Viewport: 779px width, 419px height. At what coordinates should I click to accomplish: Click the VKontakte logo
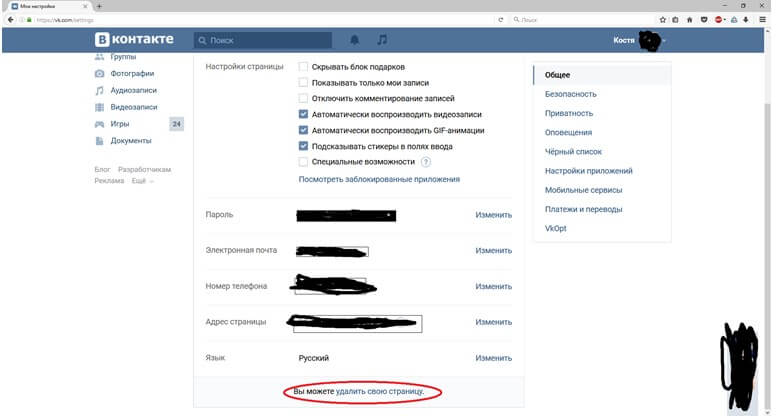pyautogui.click(x=134, y=40)
